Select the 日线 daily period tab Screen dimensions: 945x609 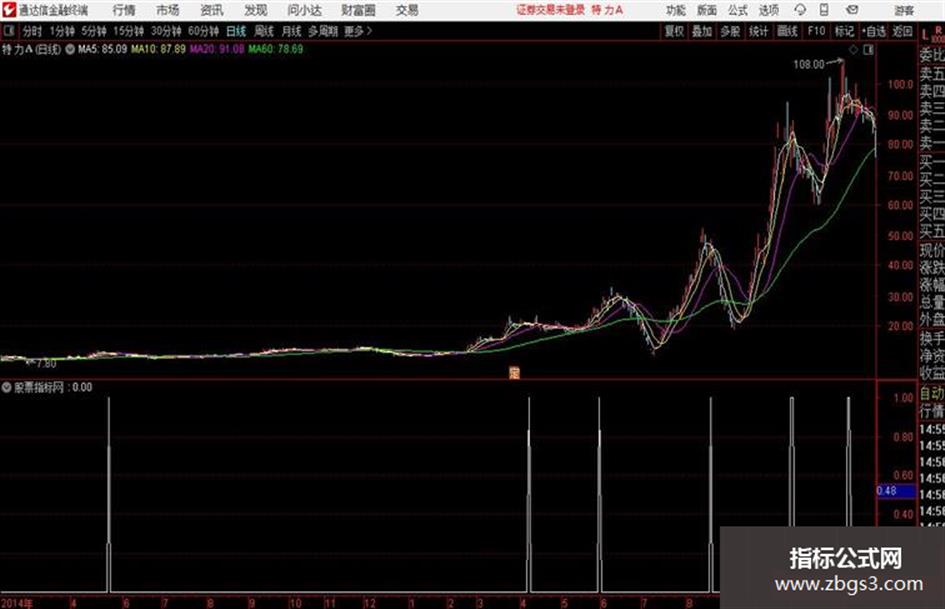[x=236, y=30]
